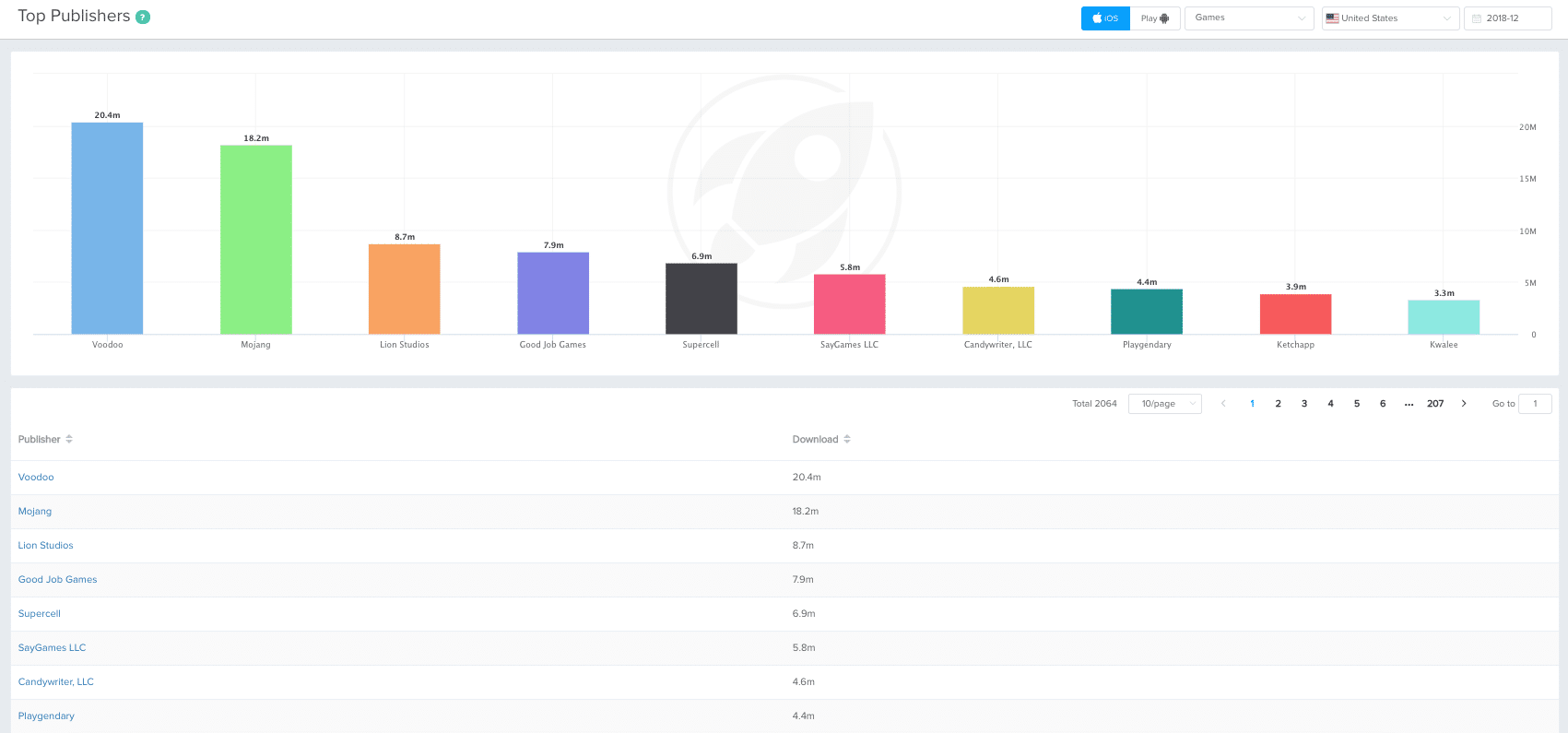Go to previous page arrow

pos(1223,404)
